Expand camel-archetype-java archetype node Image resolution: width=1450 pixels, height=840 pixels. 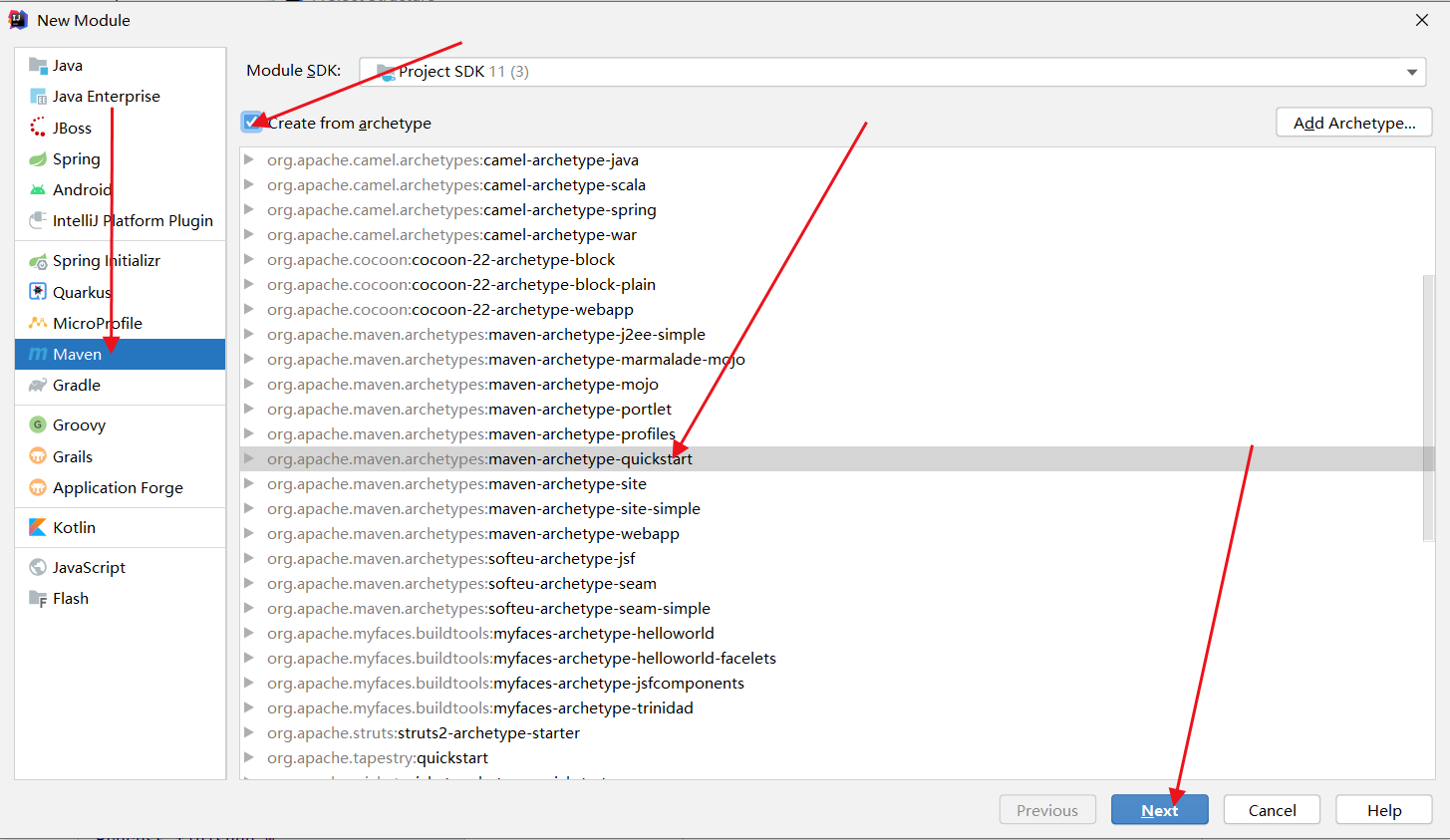click(249, 159)
